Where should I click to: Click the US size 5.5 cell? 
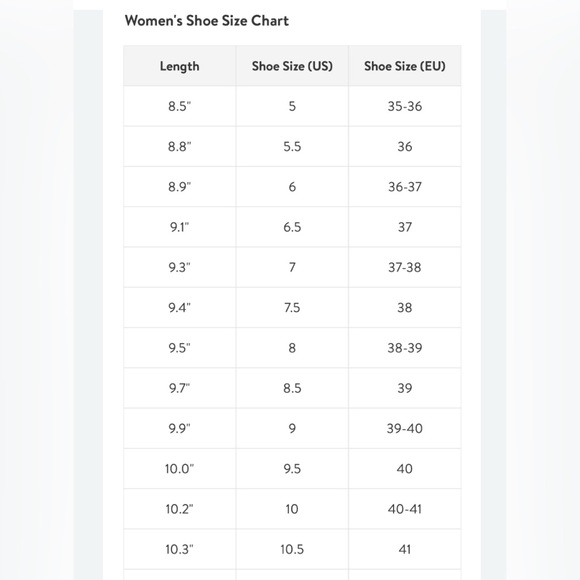pos(292,147)
